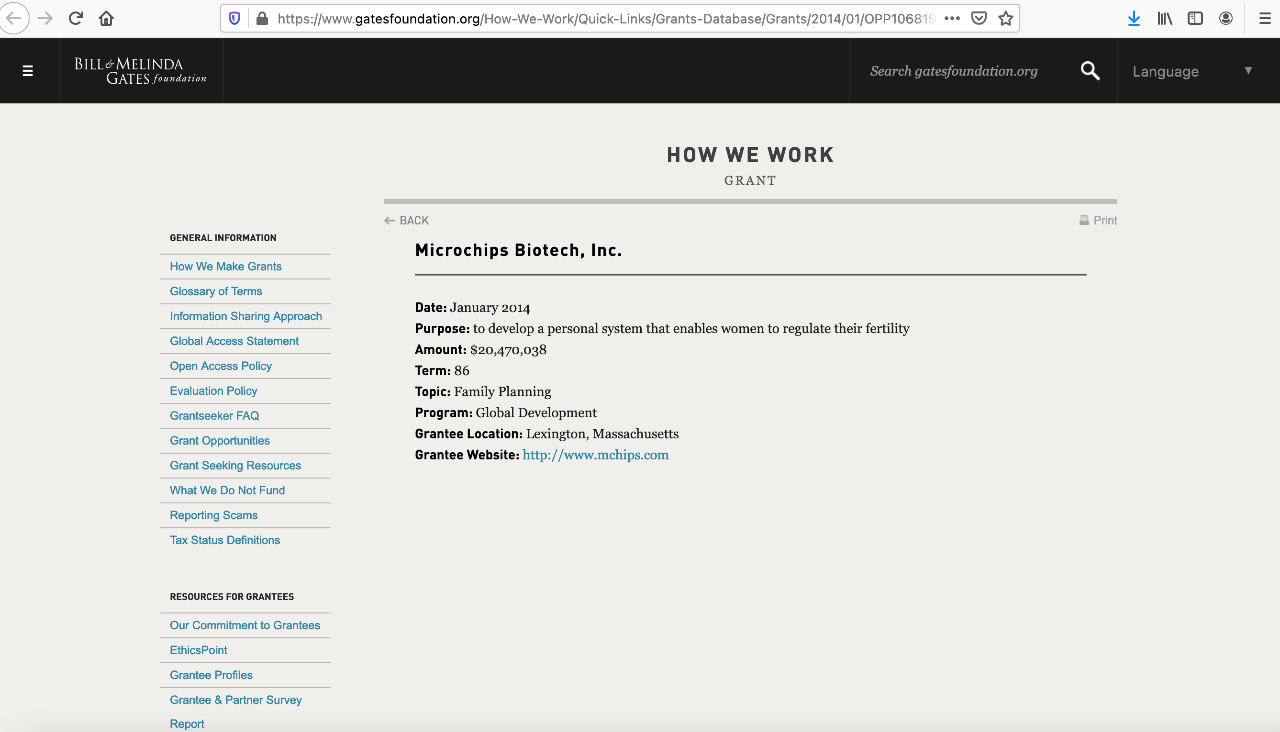This screenshot has height=732, width=1280.
Task: Open Our Commitment to Grantees link
Action: (x=245, y=625)
